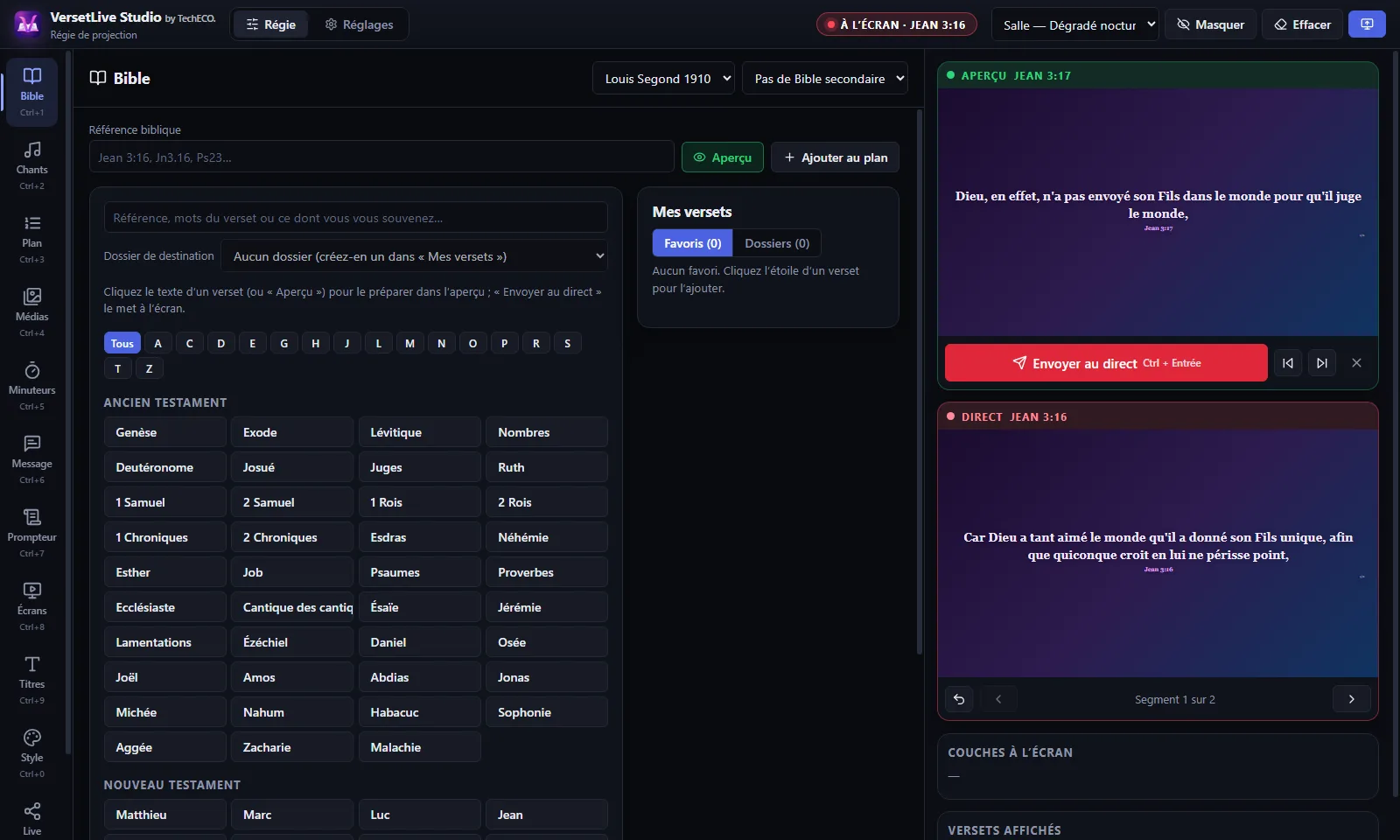Filter books by letter Z
Screen dimensions: 1400x840
149,368
